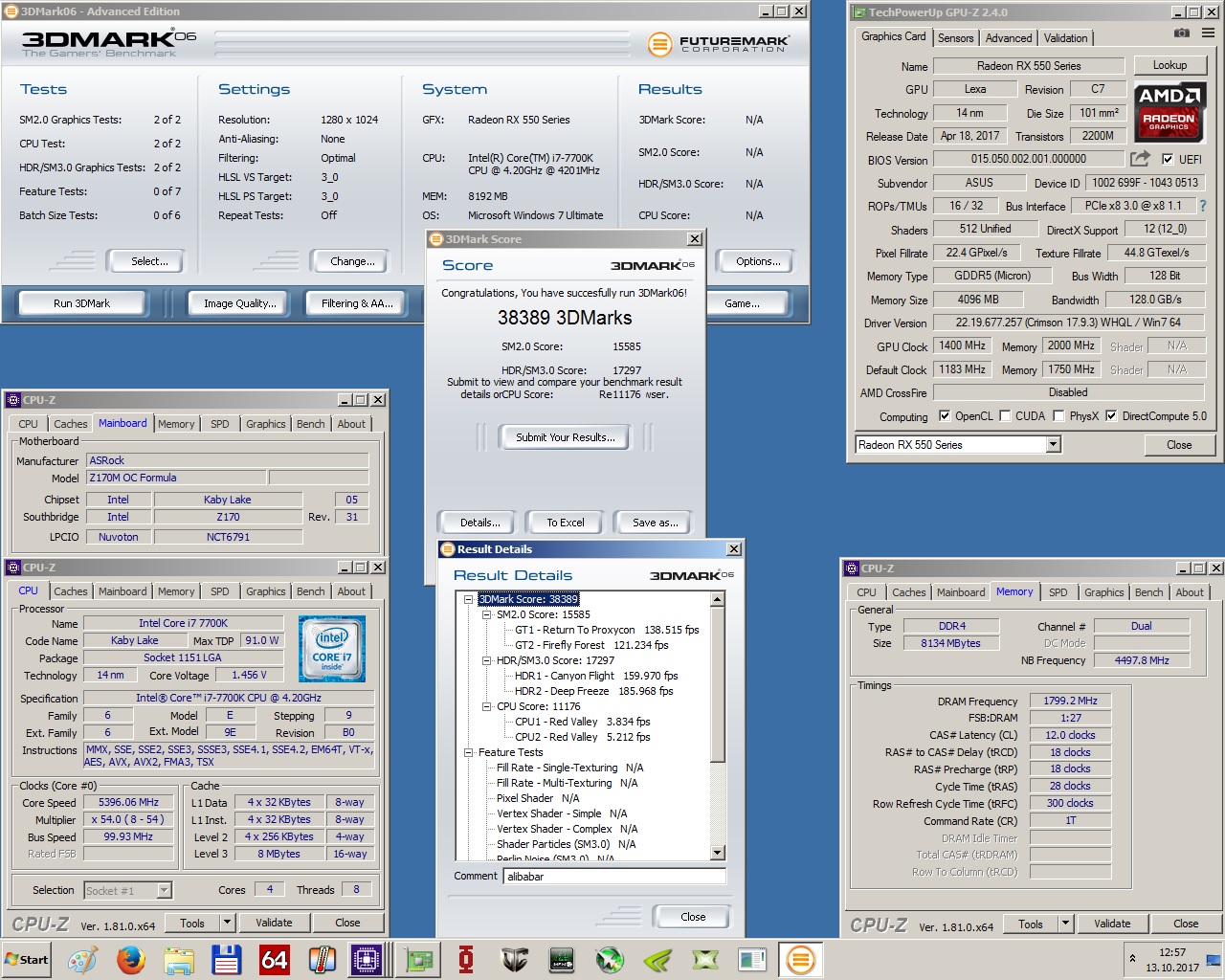
Task: Click the Bus Interface question mark icon
Action: (x=1203, y=206)
